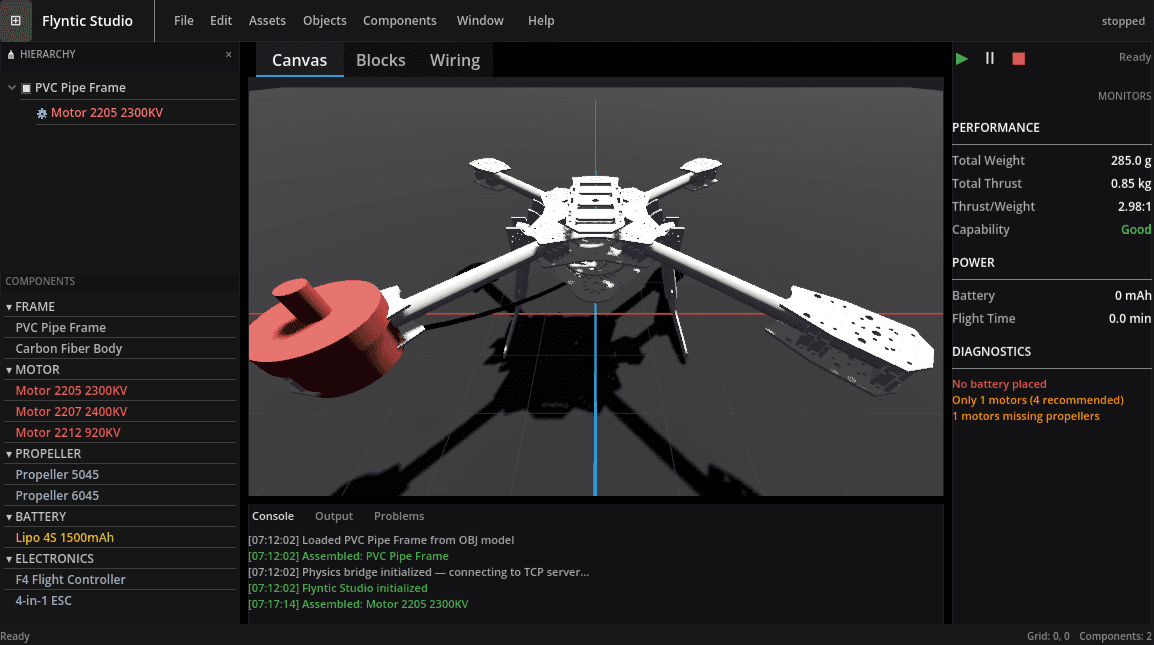Click the gear icon beside Motor 2205 2300KV

click(x=42, y=113)
